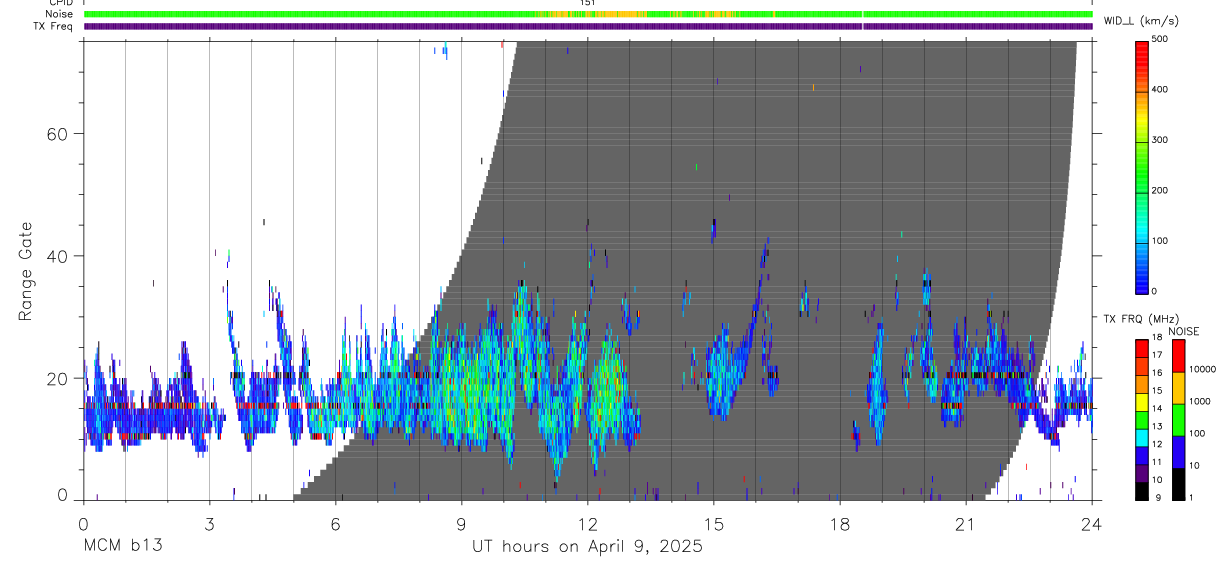Click the Range Gate axis title
This screenshot has height=567, width=1228.
coord(26,271)
